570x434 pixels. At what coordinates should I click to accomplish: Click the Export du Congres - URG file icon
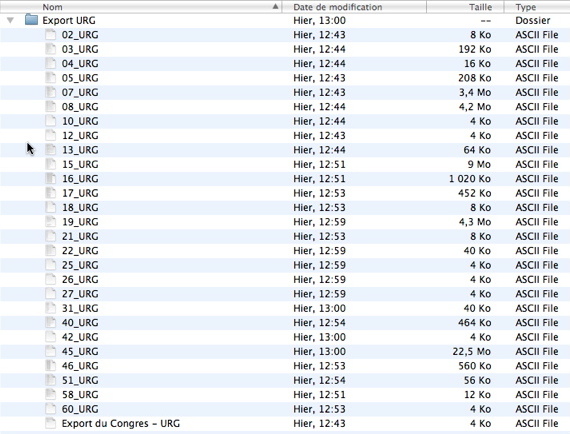[x=51, y=423]
